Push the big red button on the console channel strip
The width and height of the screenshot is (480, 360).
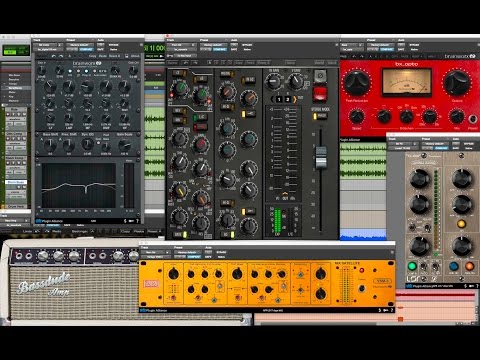coord(320,94)
